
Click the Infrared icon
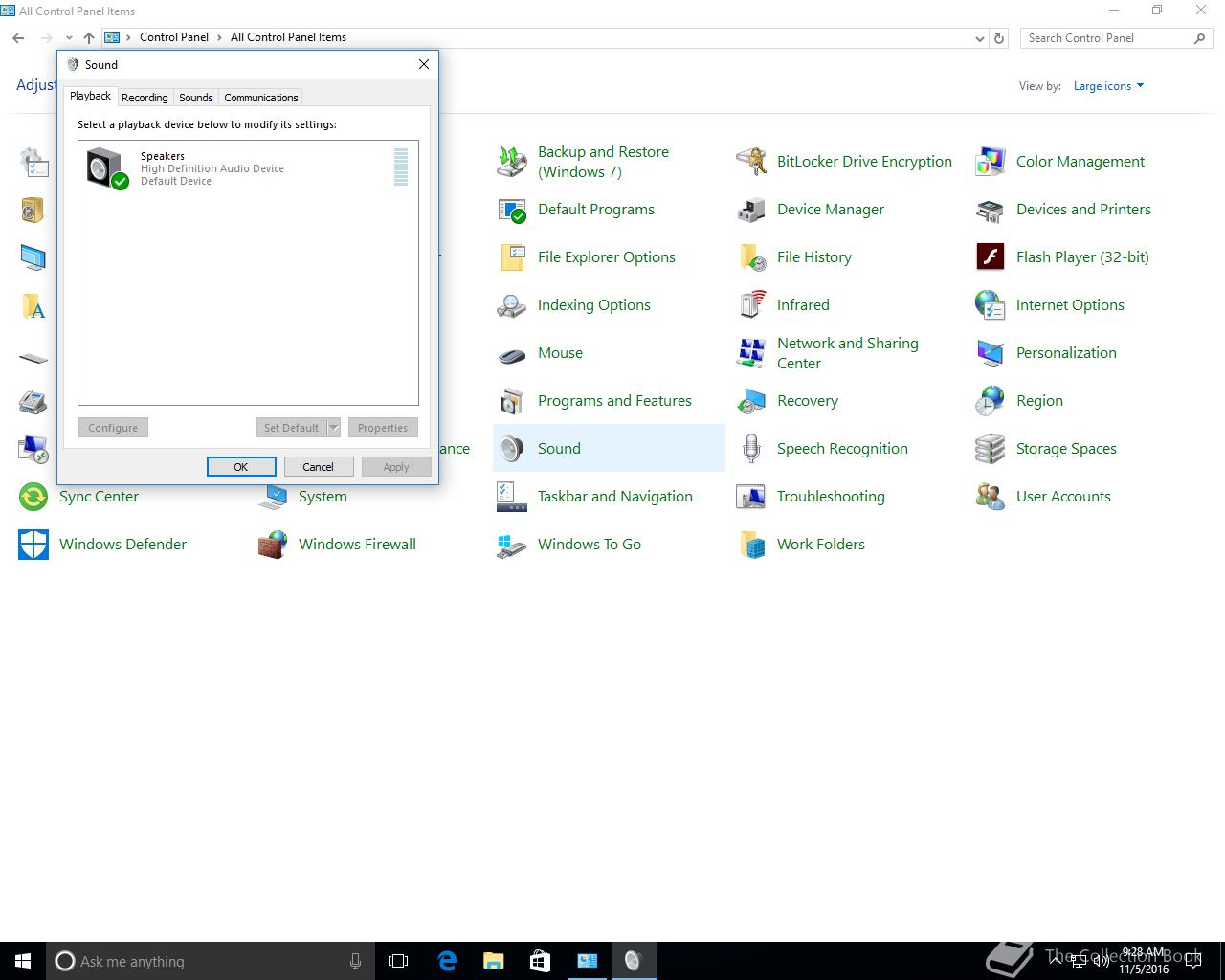(751, 305)
